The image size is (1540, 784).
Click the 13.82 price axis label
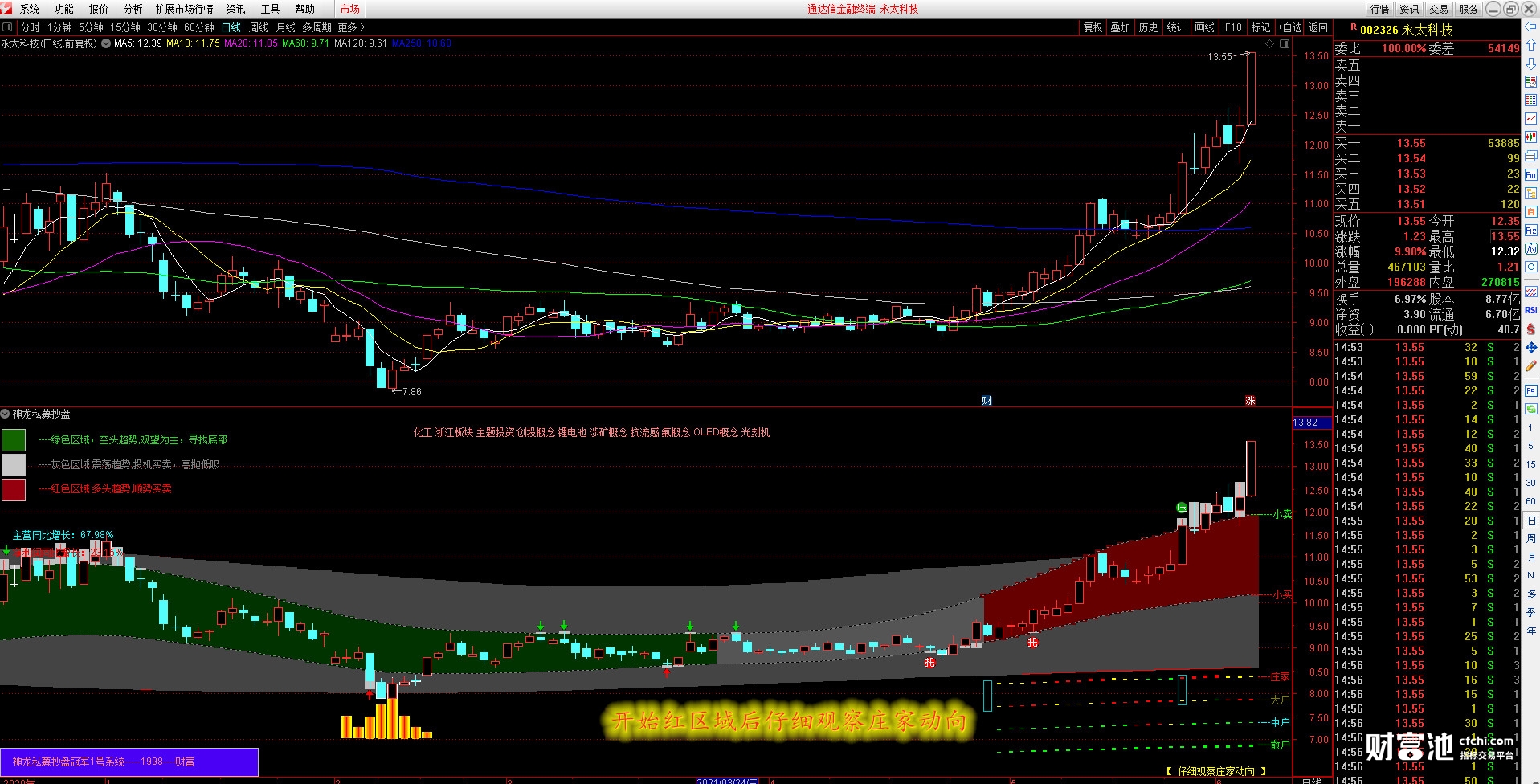(1310, 423)
